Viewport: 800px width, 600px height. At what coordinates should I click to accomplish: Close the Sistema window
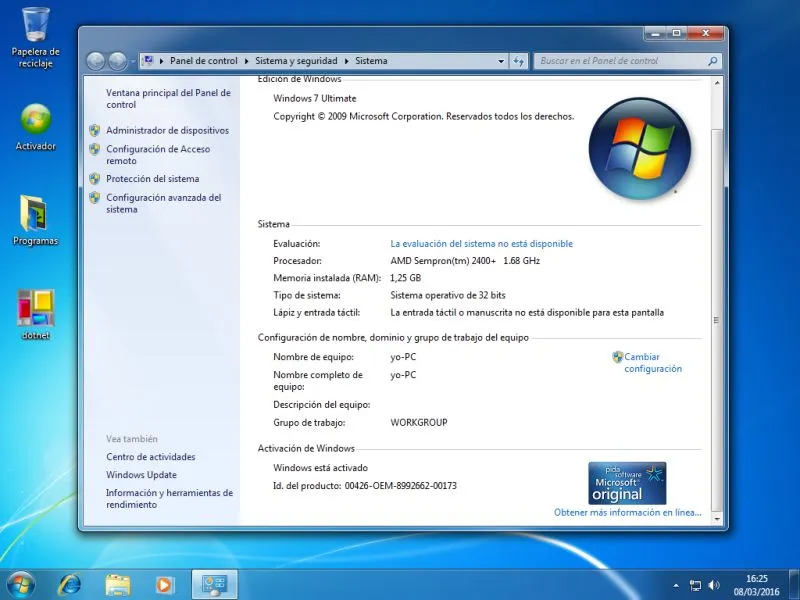pos(706,34)
